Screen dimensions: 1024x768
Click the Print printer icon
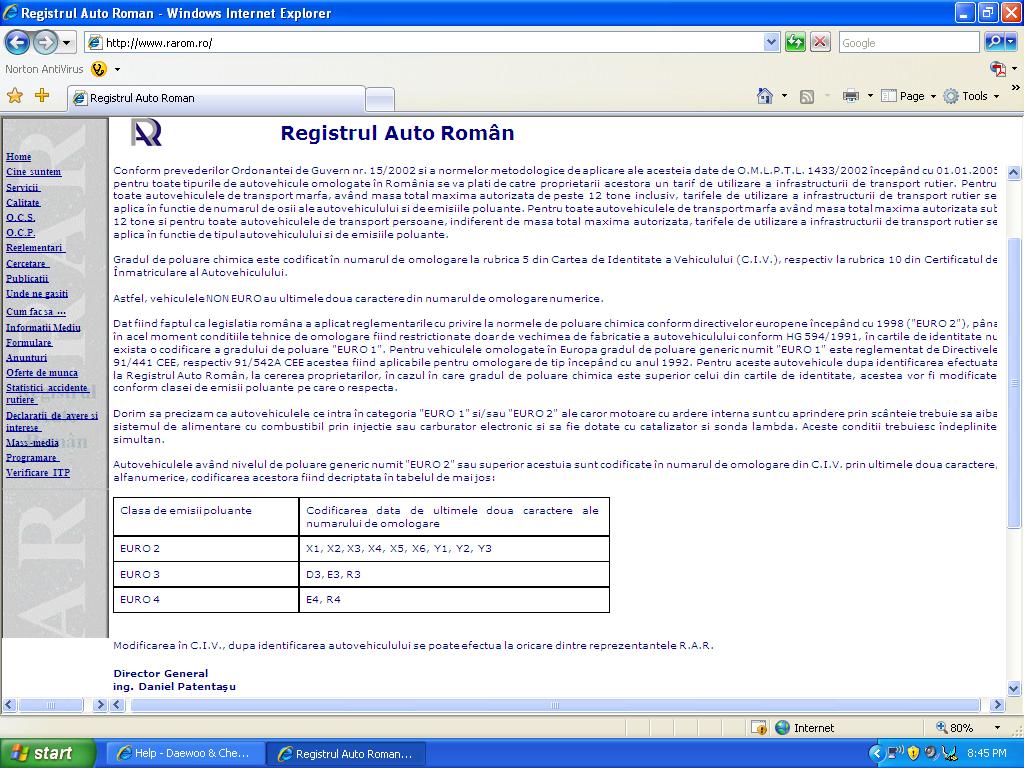[x=850, y=96]
